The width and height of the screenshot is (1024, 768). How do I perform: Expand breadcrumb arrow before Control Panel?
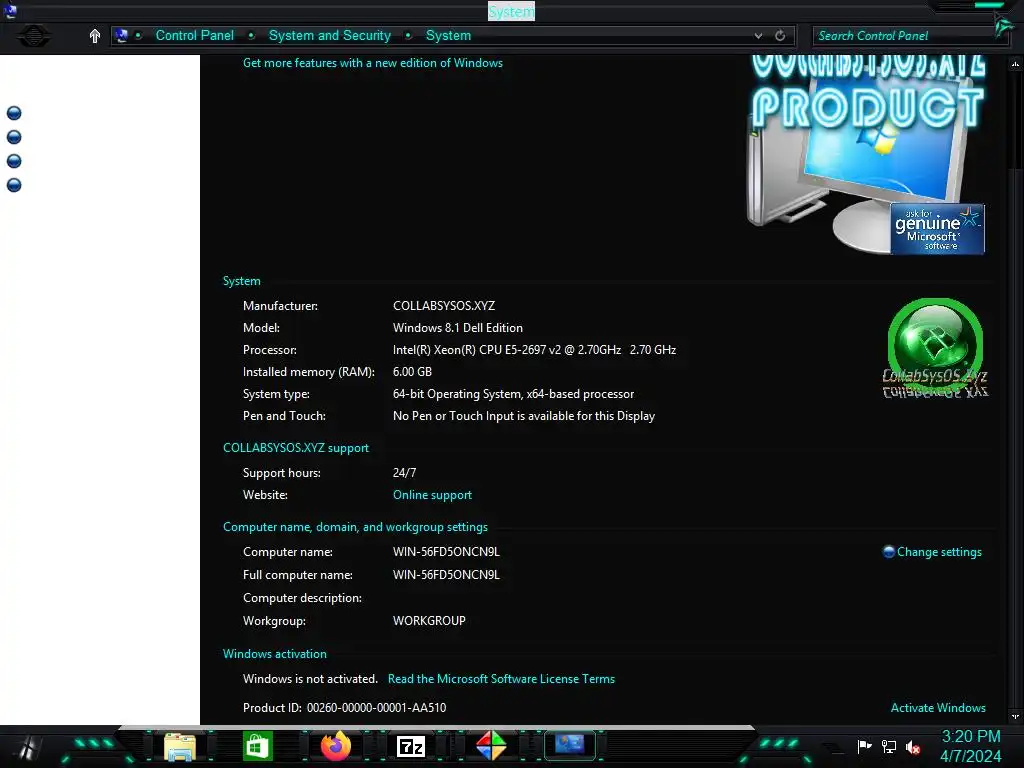[x=138, y=35]
